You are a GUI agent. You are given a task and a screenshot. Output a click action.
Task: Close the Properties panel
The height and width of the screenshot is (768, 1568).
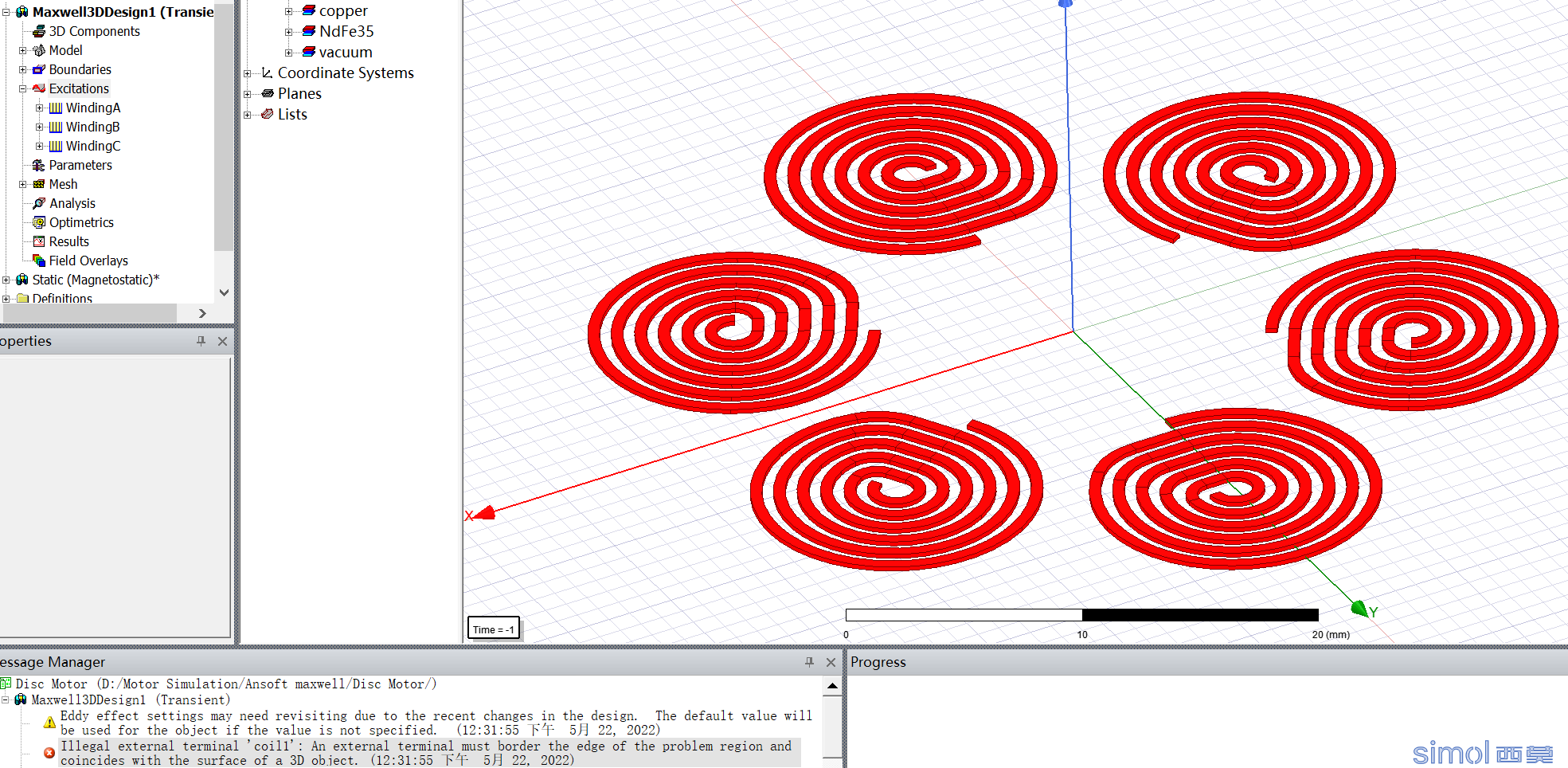(x=222, y=341)
